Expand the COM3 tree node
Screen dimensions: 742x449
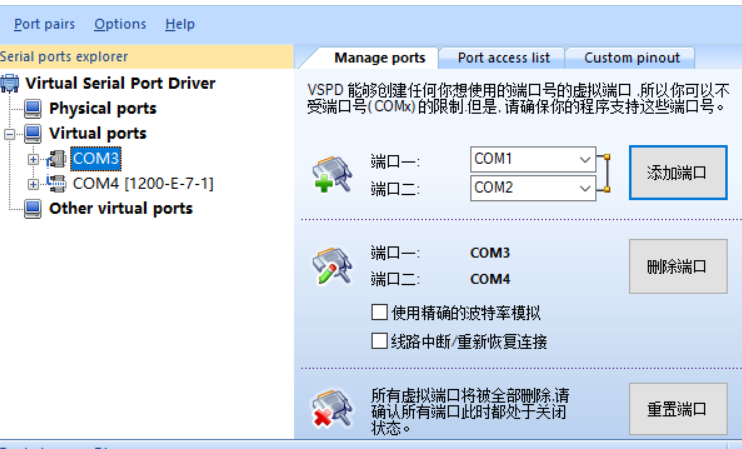click(x=33, y=158)
